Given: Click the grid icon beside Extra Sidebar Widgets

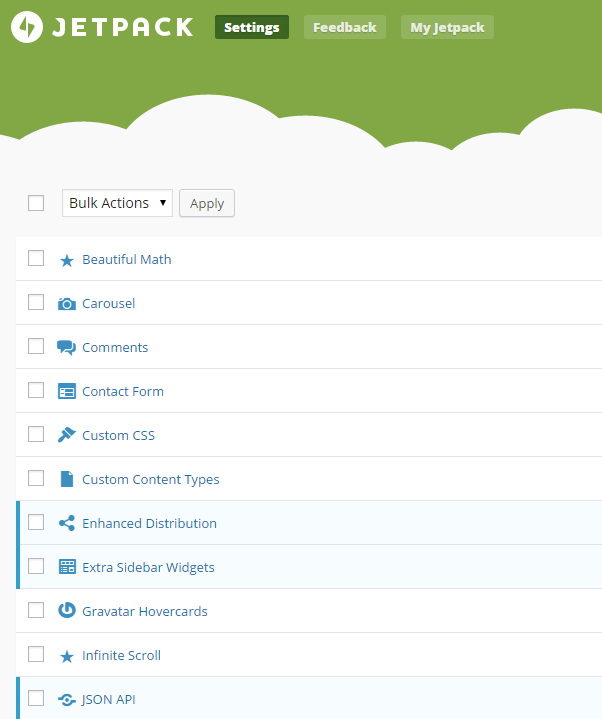Looking at the screenshot, I should point(67,567).
